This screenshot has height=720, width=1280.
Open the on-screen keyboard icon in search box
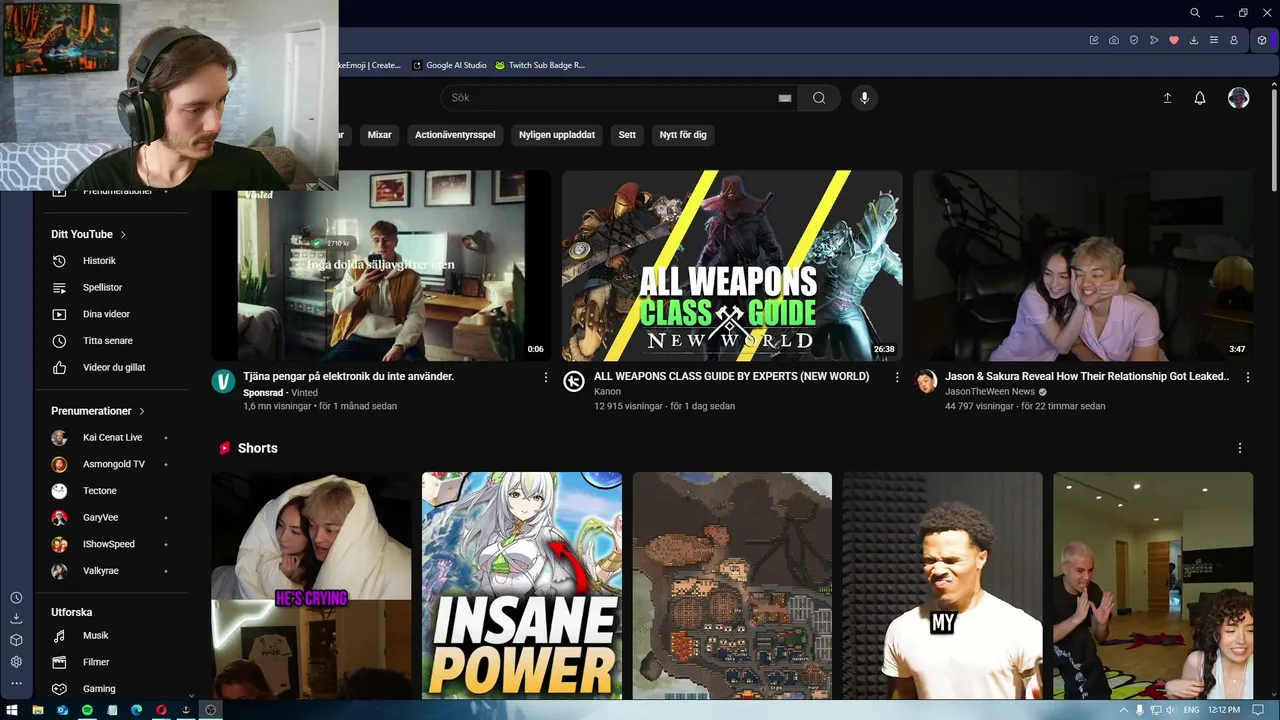785,98
